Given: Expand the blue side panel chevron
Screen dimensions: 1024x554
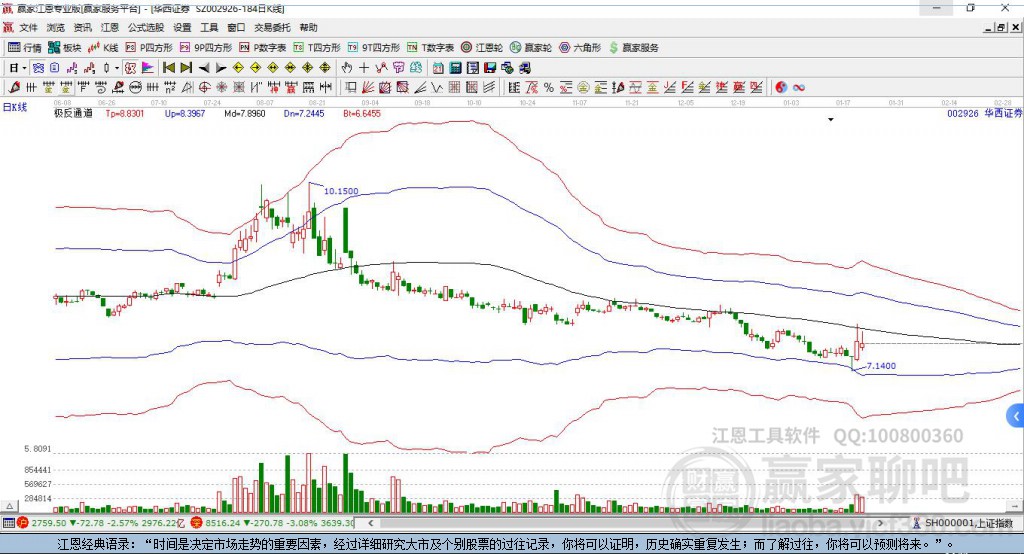Looking at the screenshot, I should (1016, 416).
